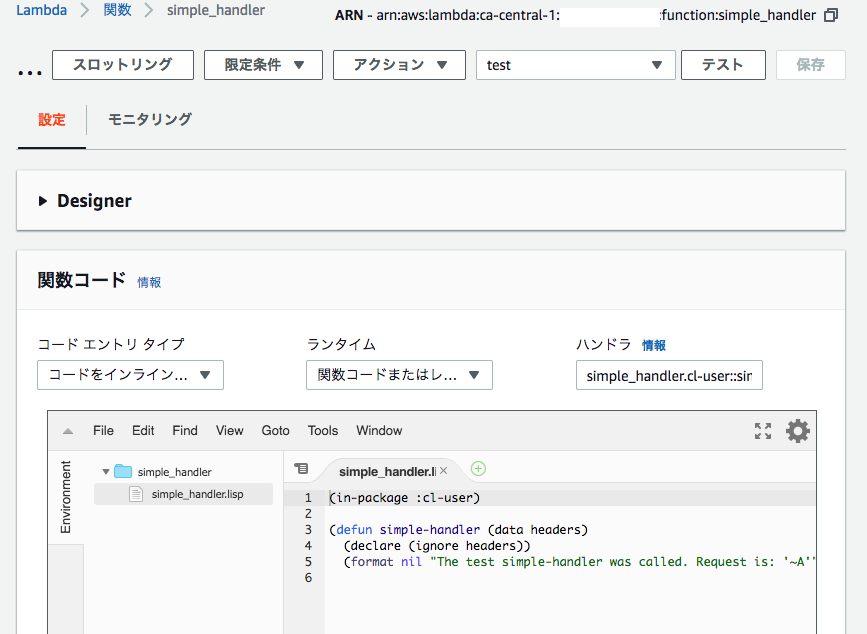The height and width of the screenshot is (634, 867).
Task: Go to 関数 breadcrumb link
Action: (x=117, y=10)
